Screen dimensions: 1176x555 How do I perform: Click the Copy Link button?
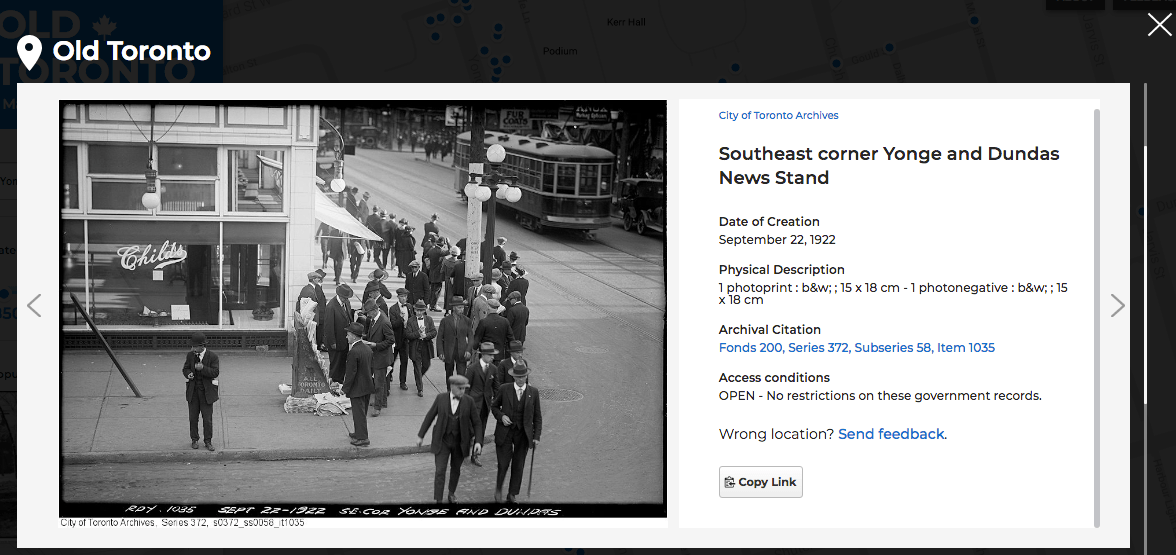click(x=760, y=482)
